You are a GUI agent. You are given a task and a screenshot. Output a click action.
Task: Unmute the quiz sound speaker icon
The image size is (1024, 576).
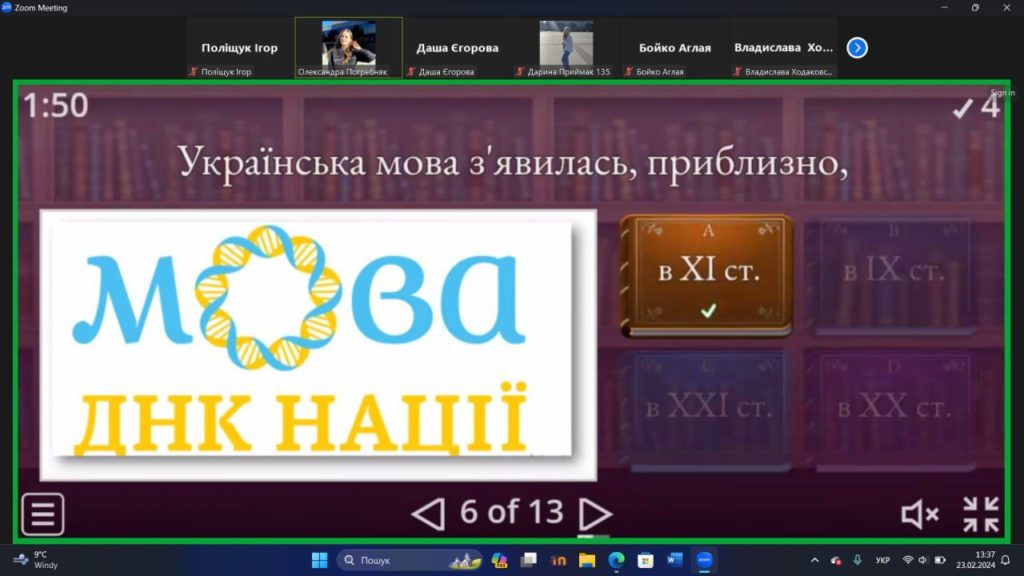920,515
